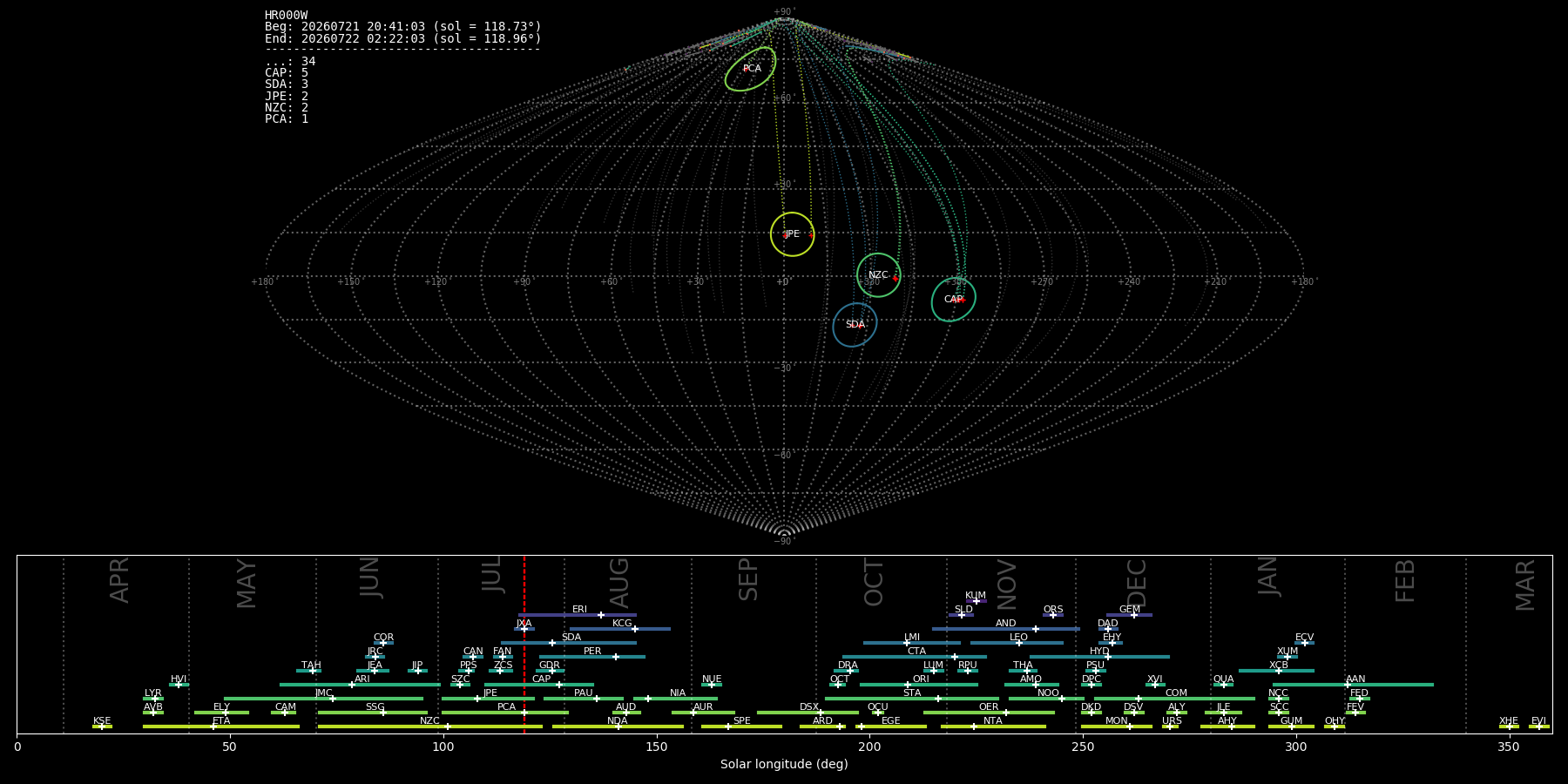Click the URS shower marker
This screenshot has width=1568, height=784.
pos(1170,727)
